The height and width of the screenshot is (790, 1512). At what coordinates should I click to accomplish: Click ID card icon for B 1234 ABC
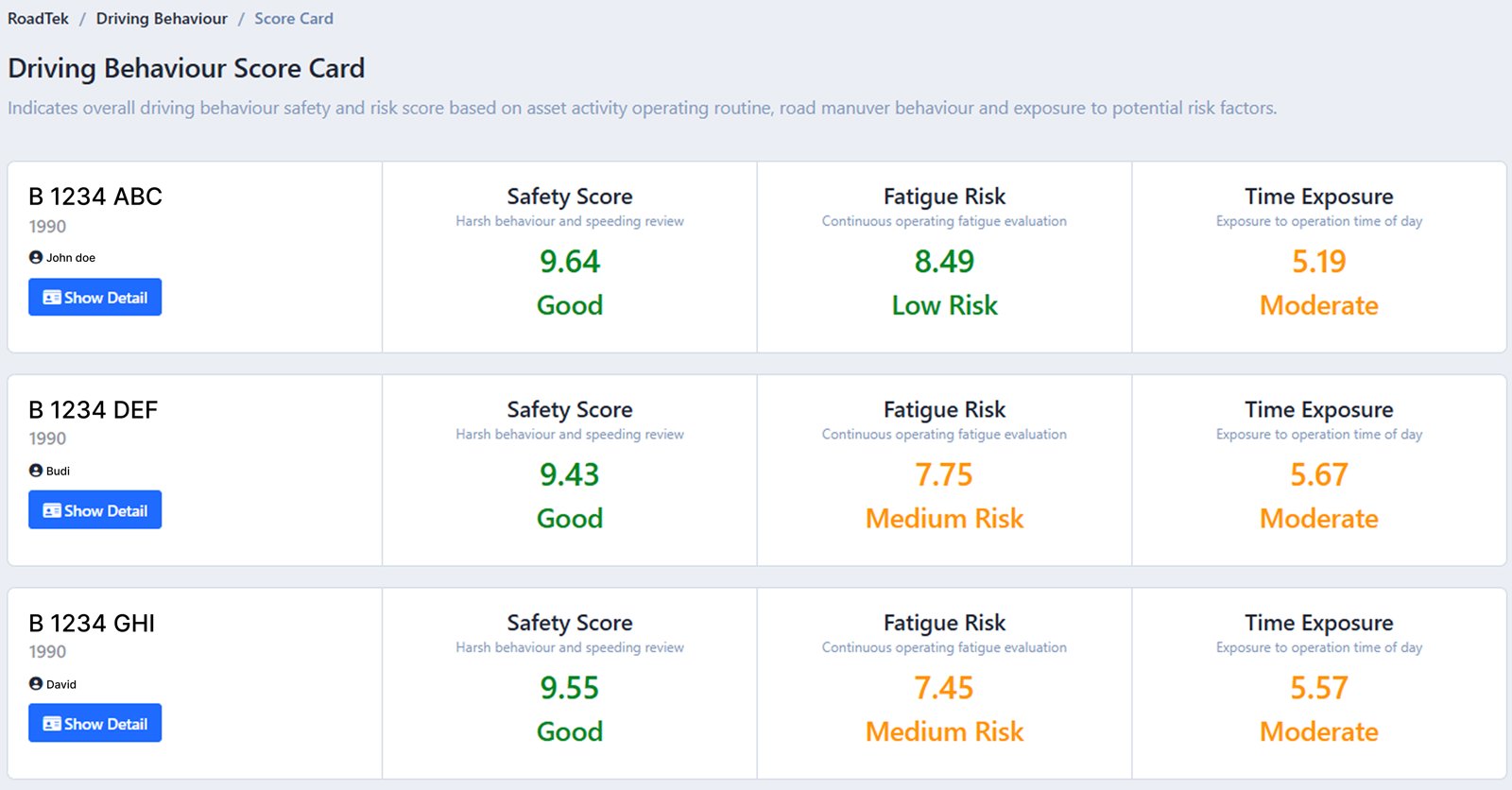(52, 298)
